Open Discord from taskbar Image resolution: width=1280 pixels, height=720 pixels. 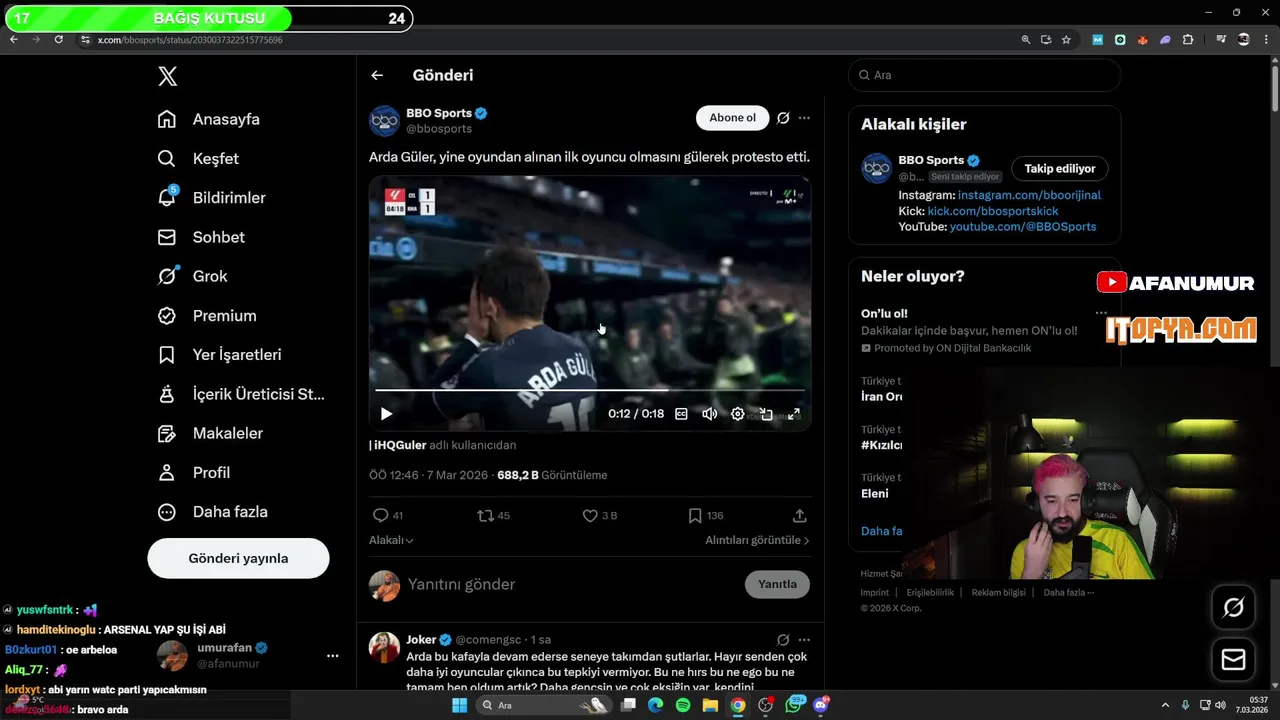pyautogui.click(x=822, y=705)
